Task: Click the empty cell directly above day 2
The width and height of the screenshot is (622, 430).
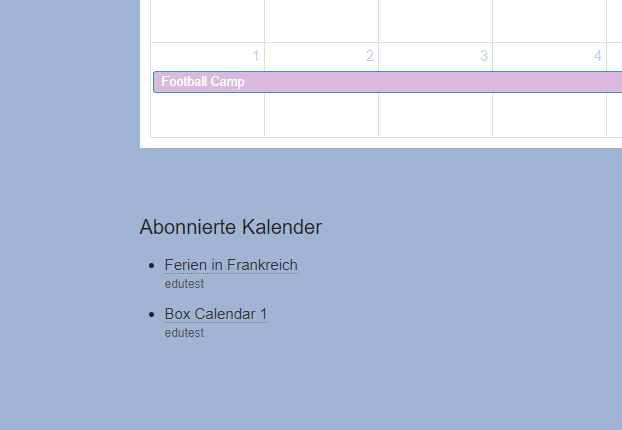Action: click(x=321, y=20)
